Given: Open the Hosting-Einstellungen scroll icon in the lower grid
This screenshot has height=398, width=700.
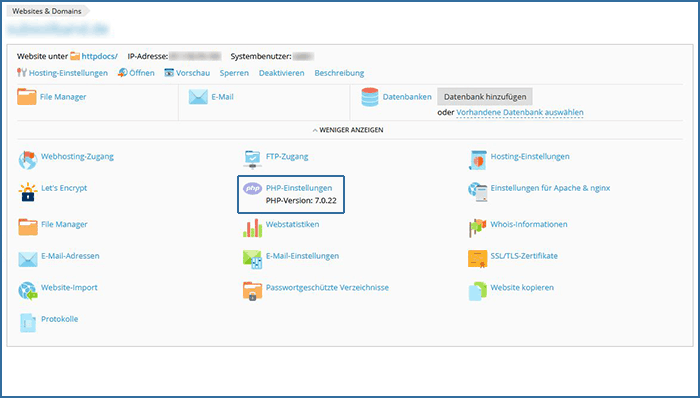Looking at the screenshot, I should pos(477,161).
